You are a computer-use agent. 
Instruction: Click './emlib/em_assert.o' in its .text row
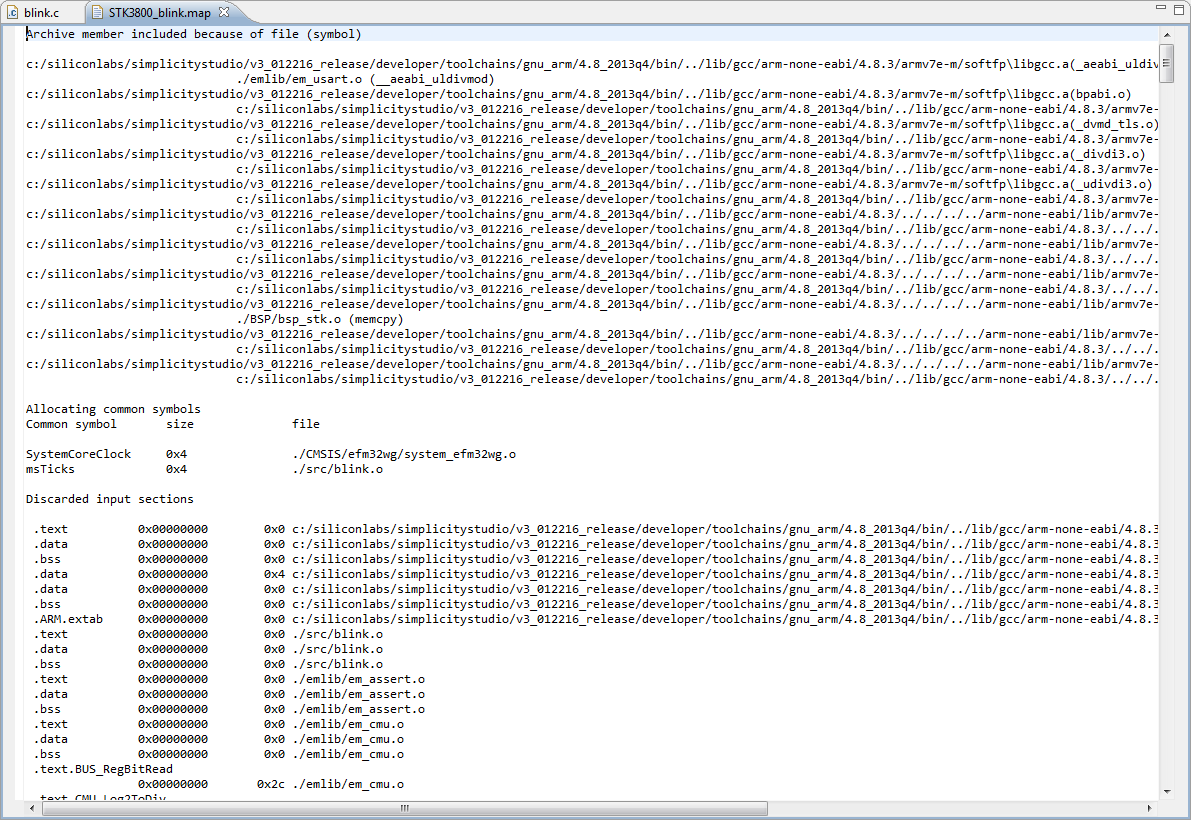[x=359, y=679]
